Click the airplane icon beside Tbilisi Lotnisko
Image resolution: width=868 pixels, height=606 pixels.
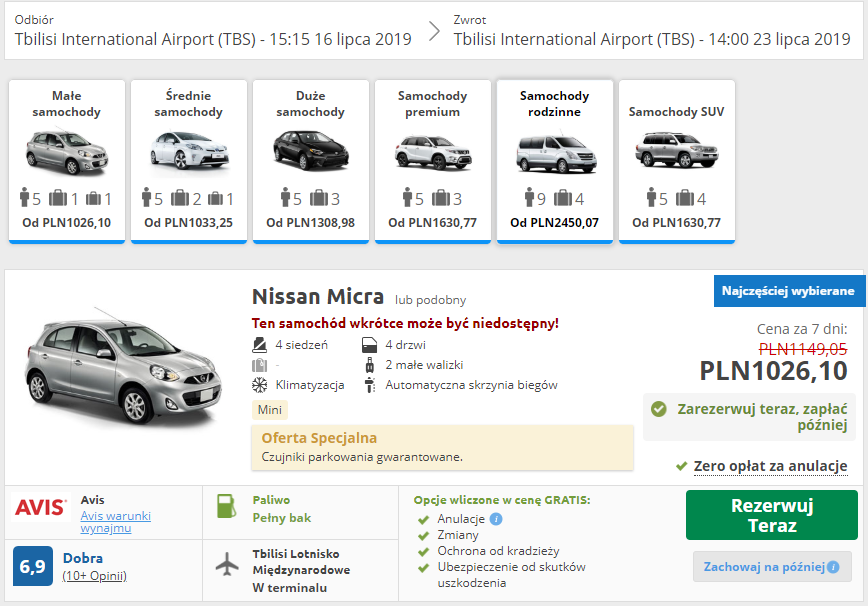click(x=226, y=565)
